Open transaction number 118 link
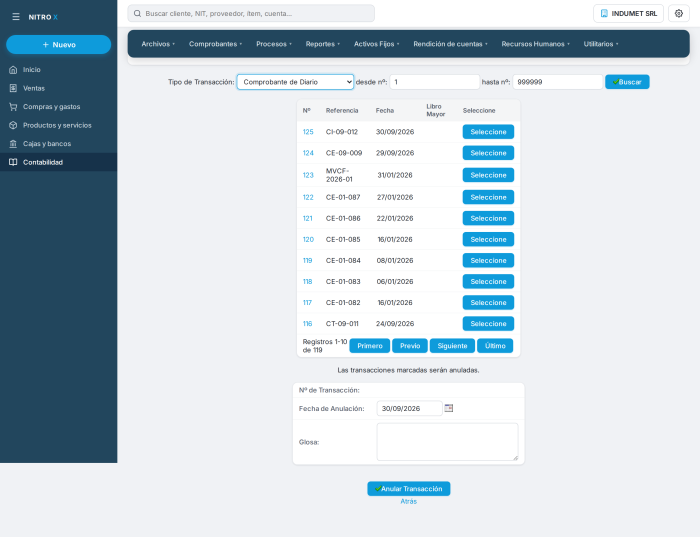 point(308,282)
